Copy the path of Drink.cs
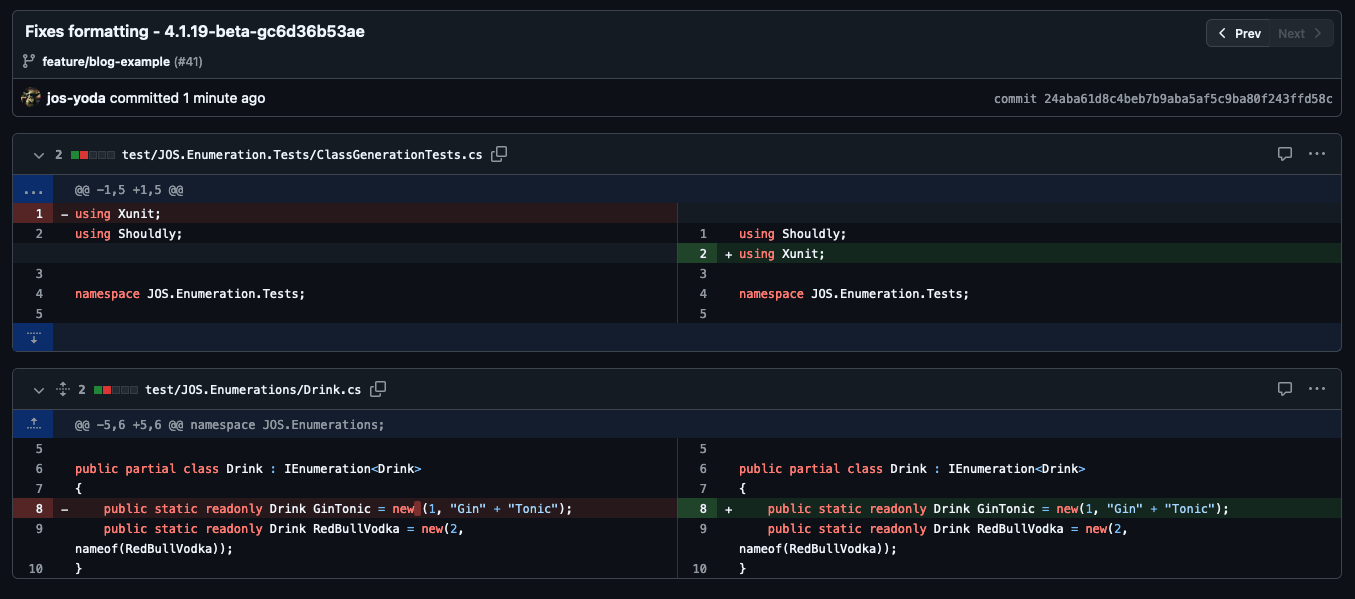The height and width of the screenshot is (599, 1355). point(377,389)
